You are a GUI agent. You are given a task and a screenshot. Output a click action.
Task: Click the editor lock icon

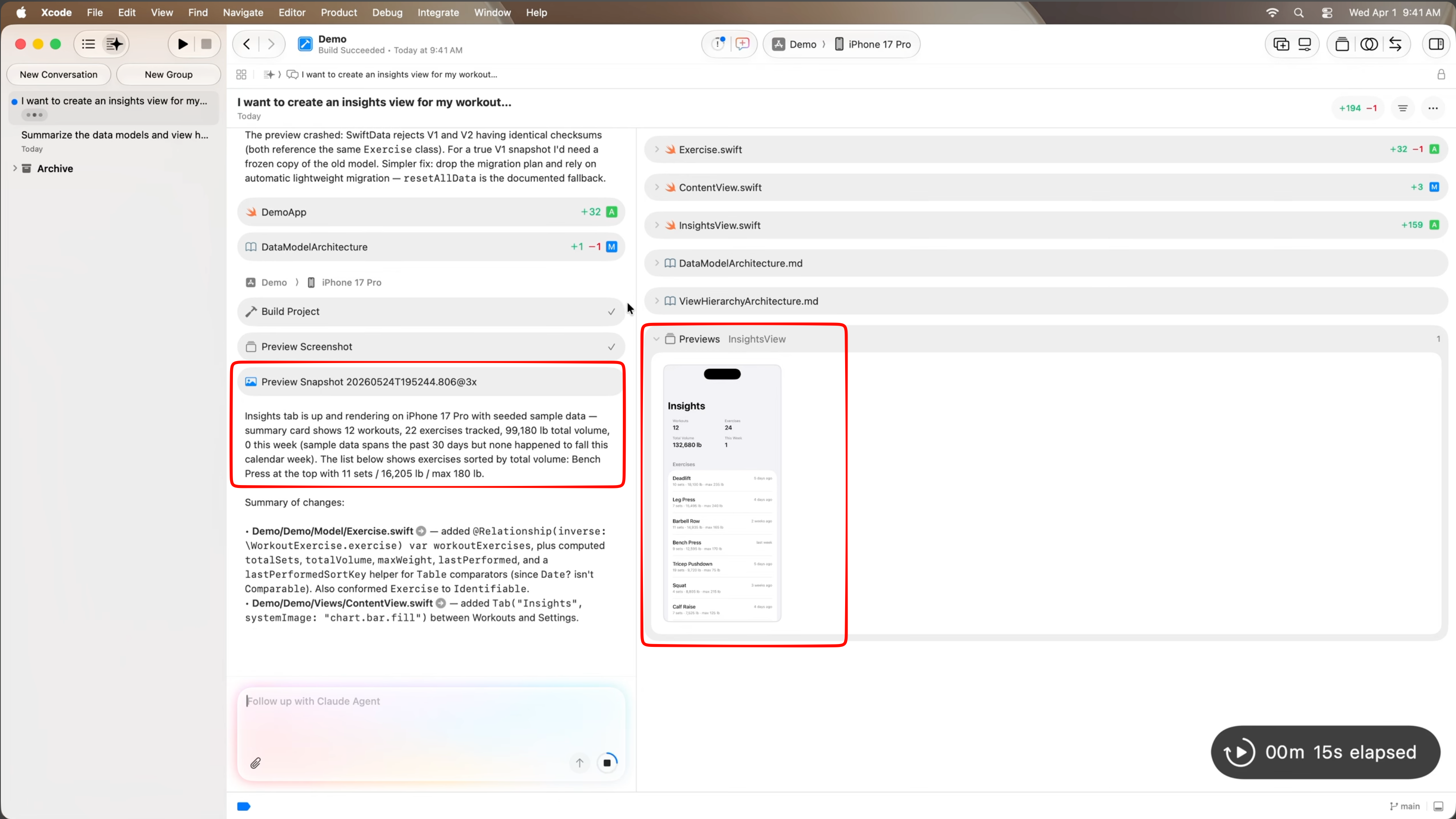click(x=1441, y=75)
